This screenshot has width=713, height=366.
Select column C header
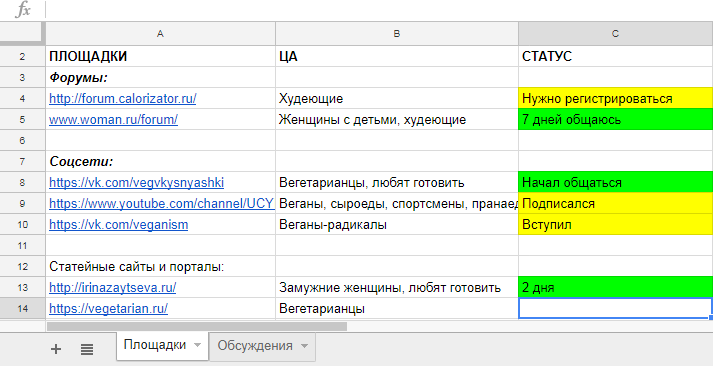(615, 34)
